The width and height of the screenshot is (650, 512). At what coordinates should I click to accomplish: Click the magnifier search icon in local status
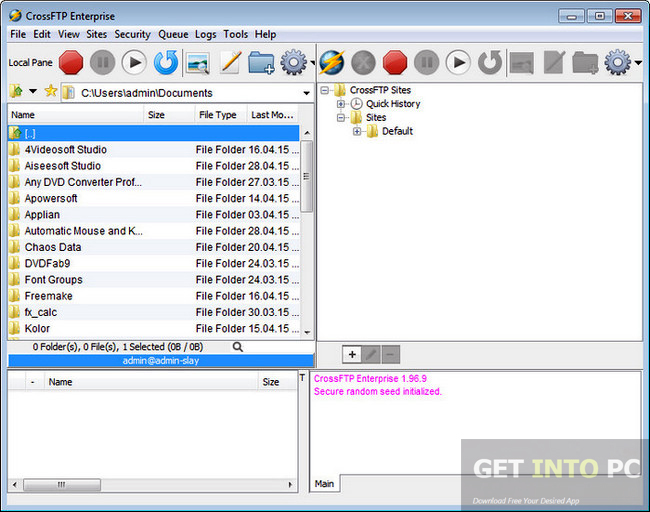pyautogui.click(x=238, y=347)
